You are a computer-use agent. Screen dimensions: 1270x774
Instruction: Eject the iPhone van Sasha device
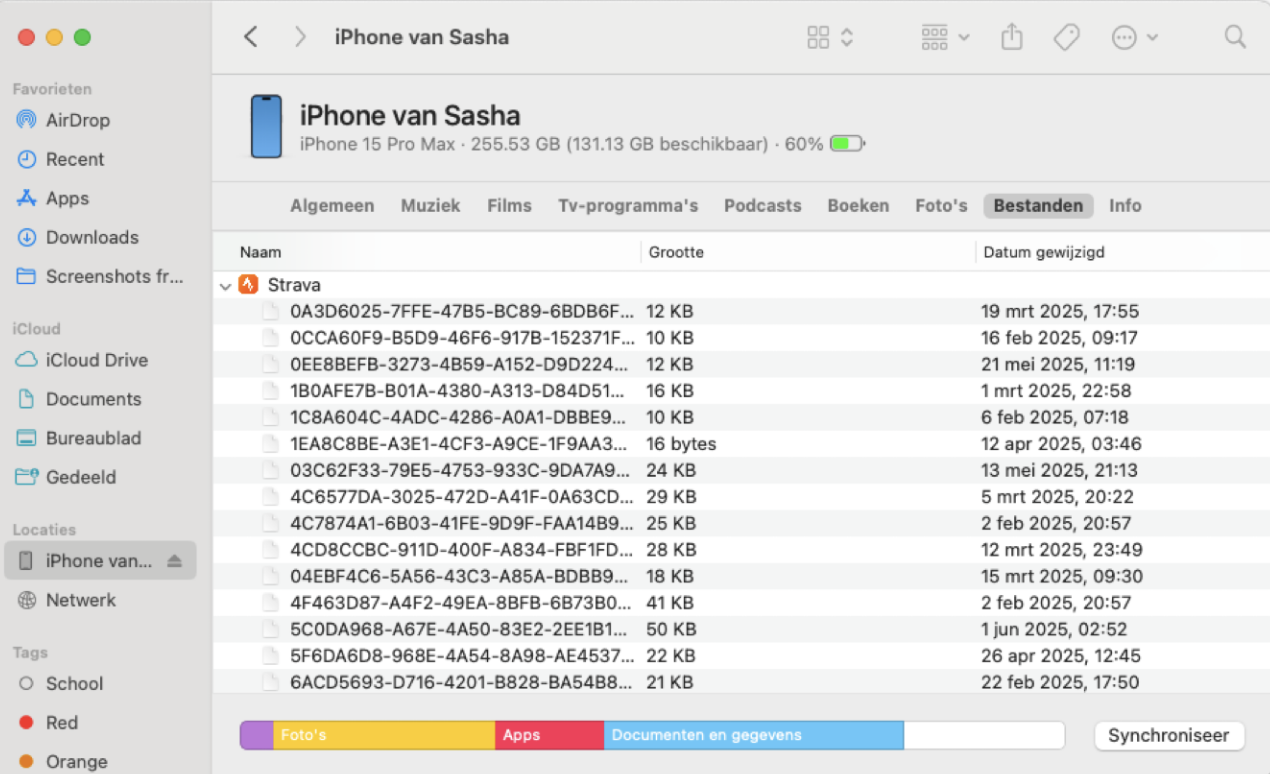point(173,560)
